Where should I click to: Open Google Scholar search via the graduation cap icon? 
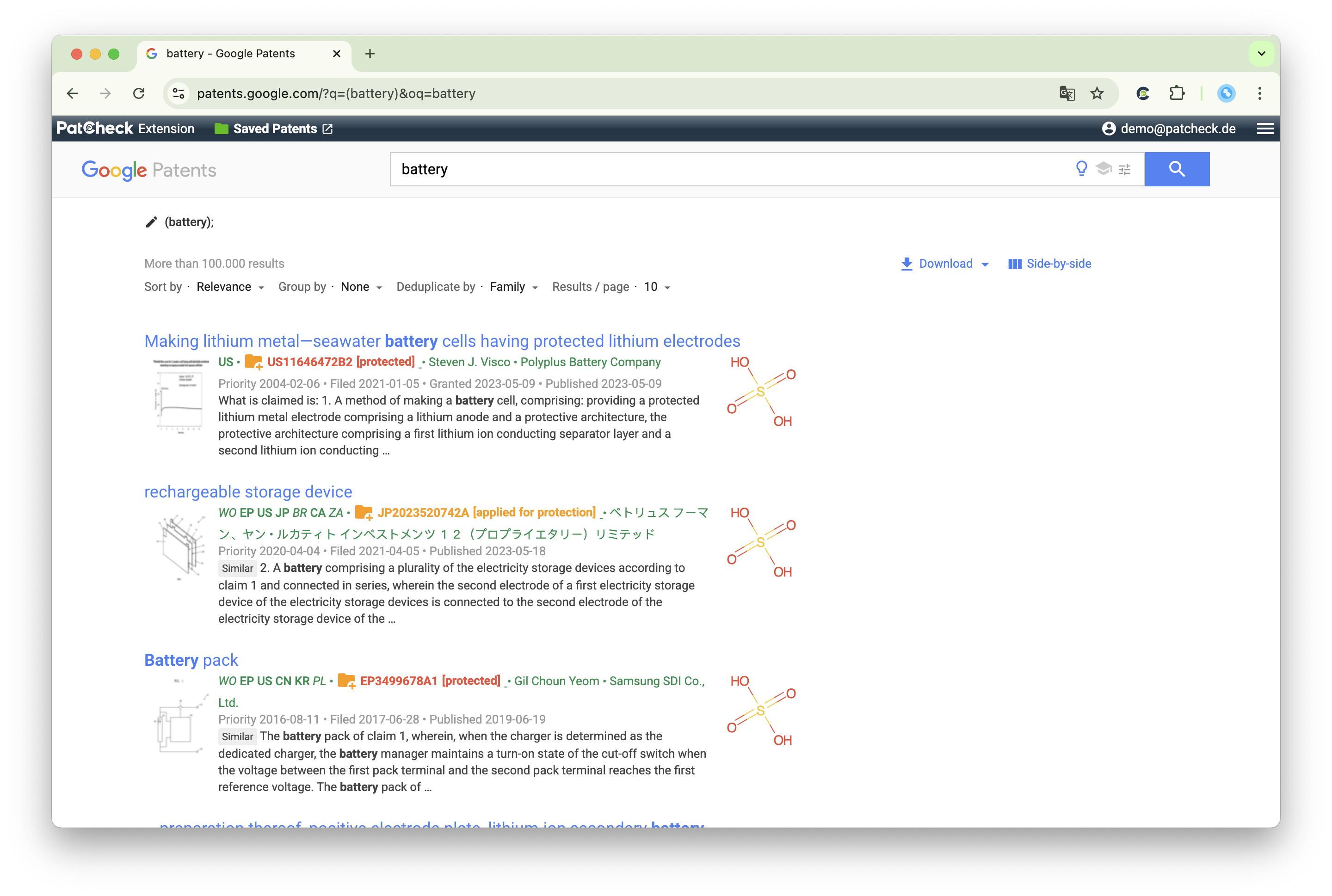1104,169
